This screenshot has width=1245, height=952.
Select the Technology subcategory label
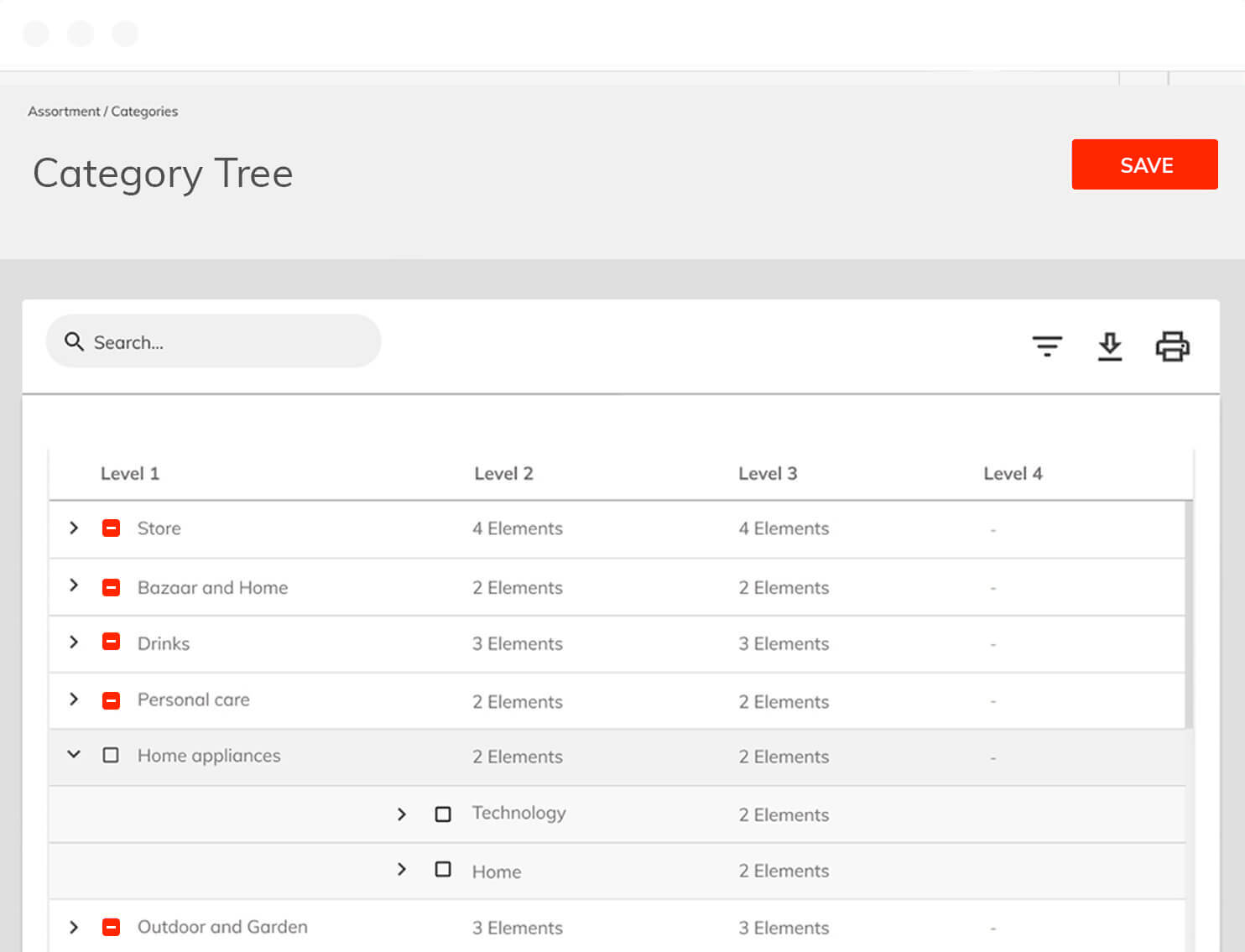tap(518, 813)
